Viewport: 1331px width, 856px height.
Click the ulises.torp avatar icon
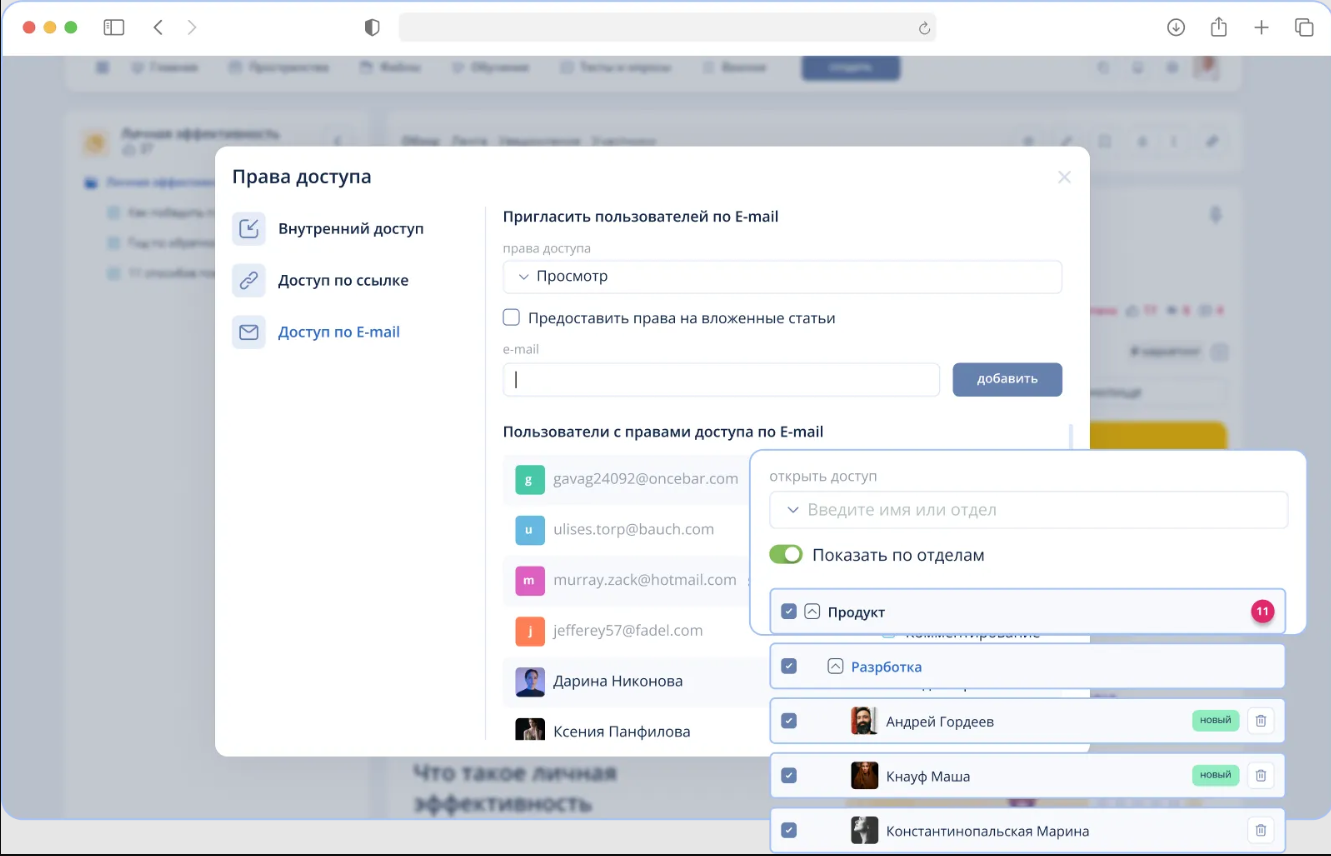coord(530,530)
